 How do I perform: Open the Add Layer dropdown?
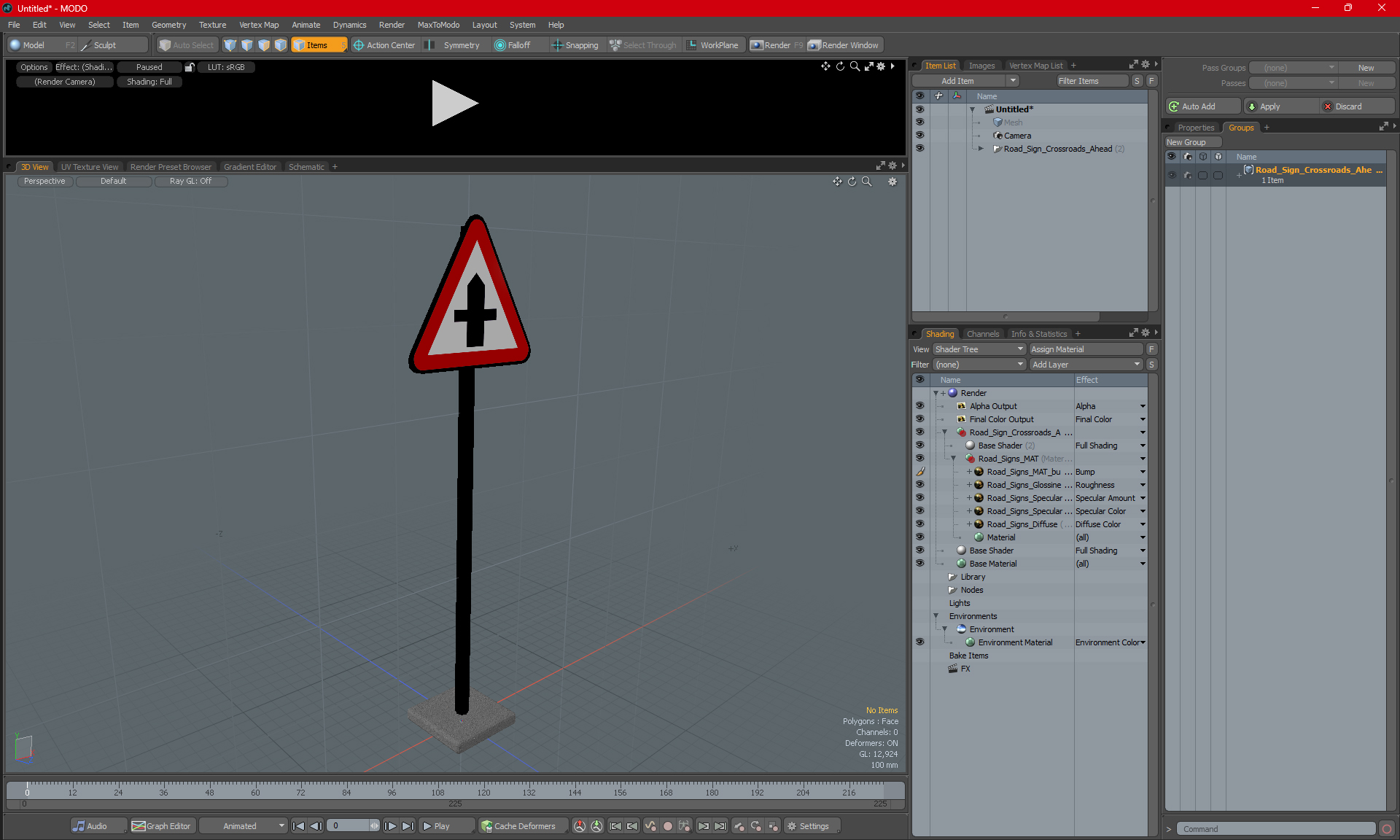[1085, 365]
